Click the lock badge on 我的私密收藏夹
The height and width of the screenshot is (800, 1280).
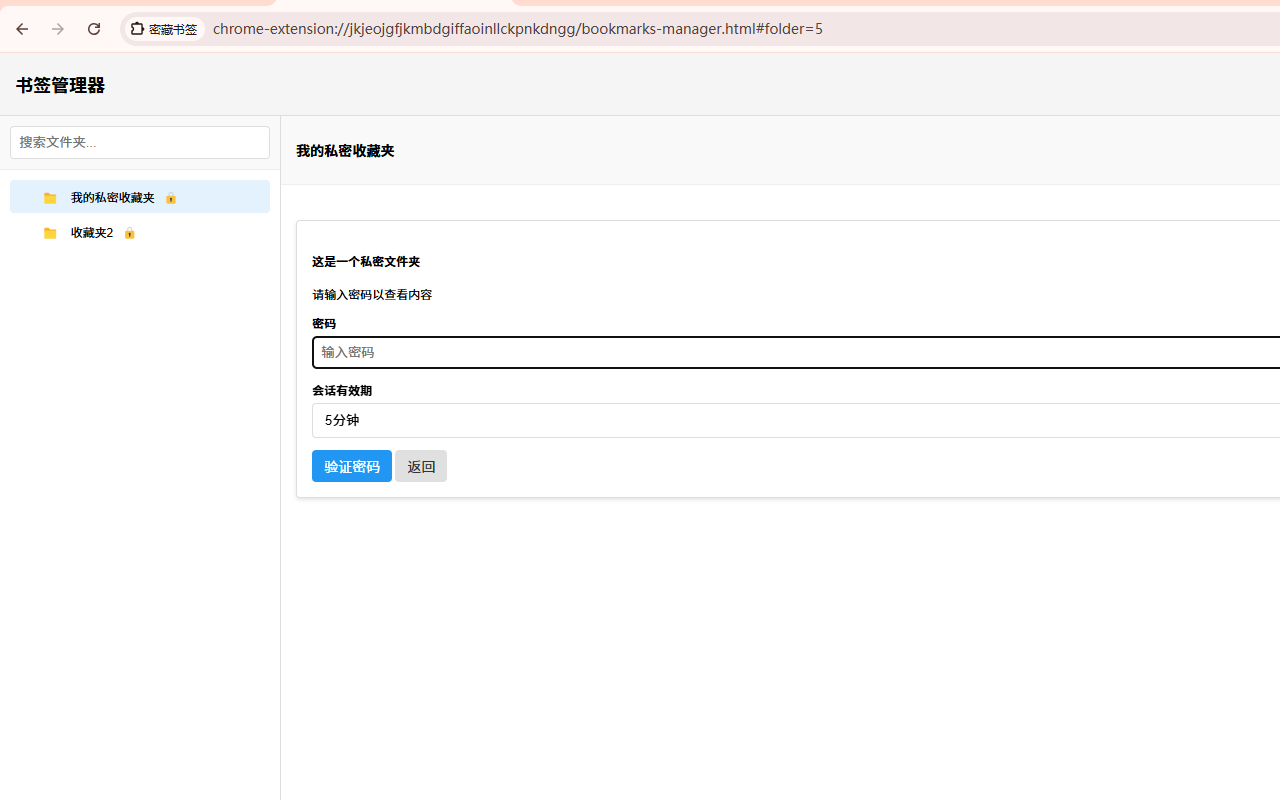(171, 198)
